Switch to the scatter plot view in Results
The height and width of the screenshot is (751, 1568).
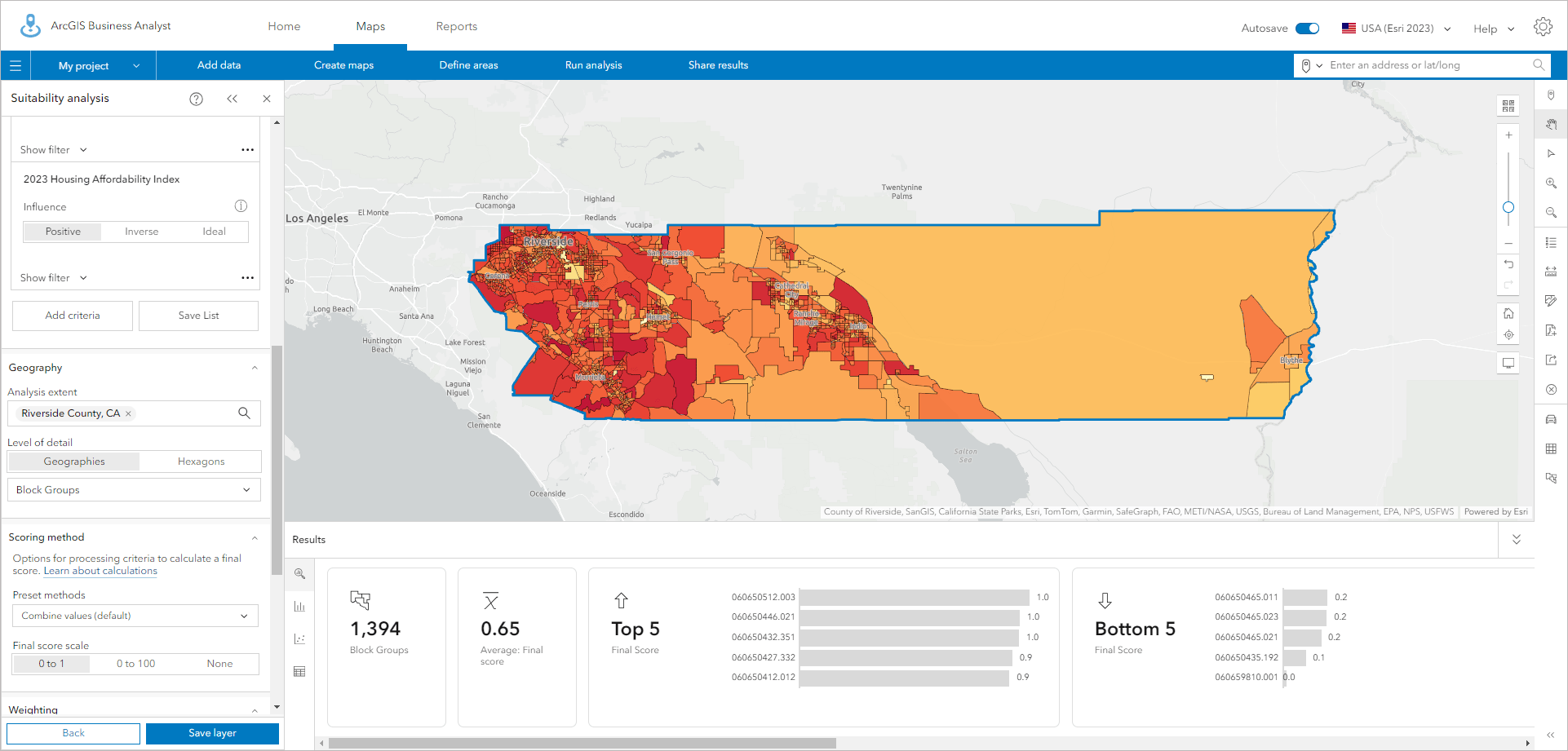click(x=299, y=638)
